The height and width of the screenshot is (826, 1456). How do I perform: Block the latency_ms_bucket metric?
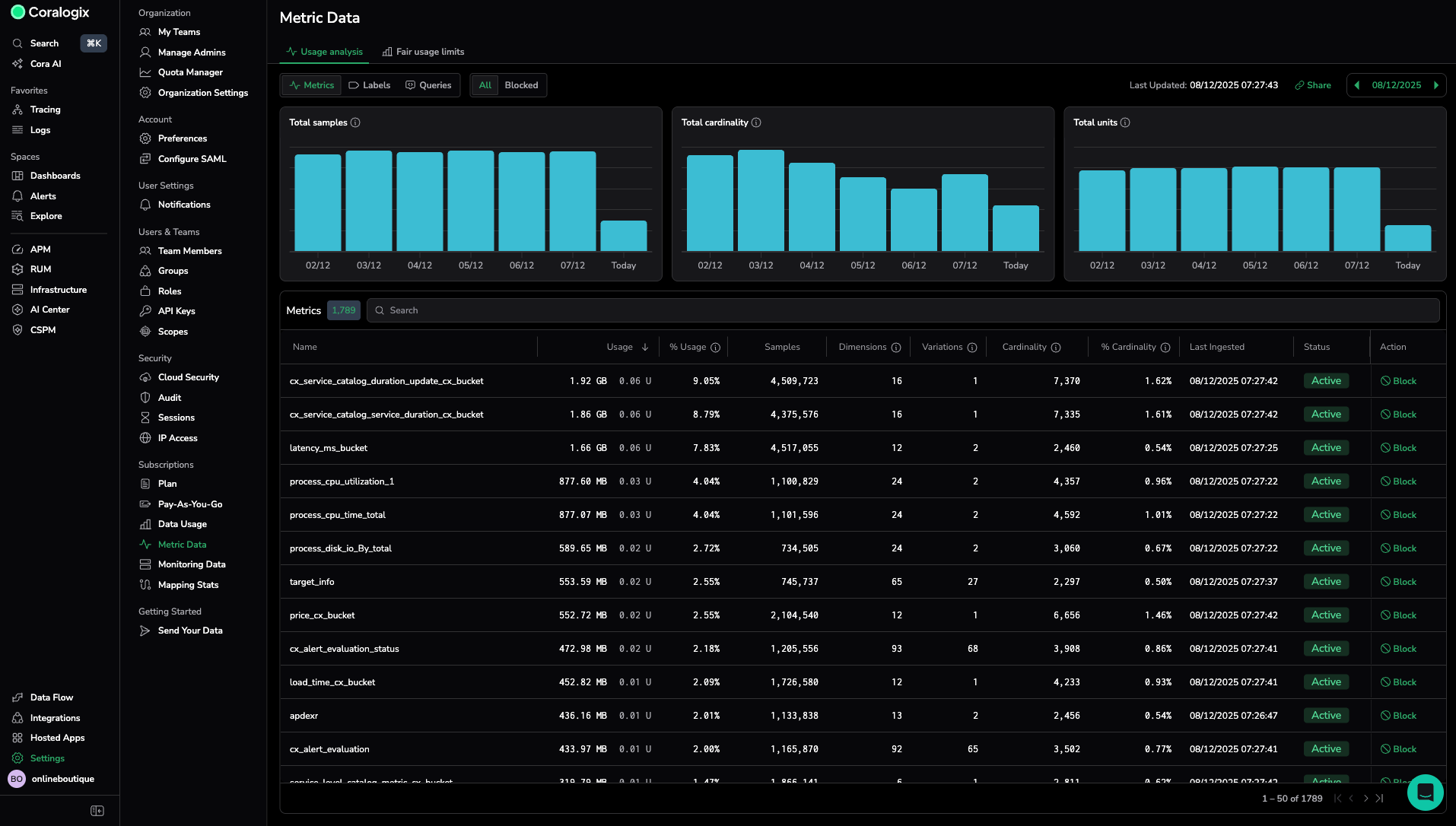1398,448
